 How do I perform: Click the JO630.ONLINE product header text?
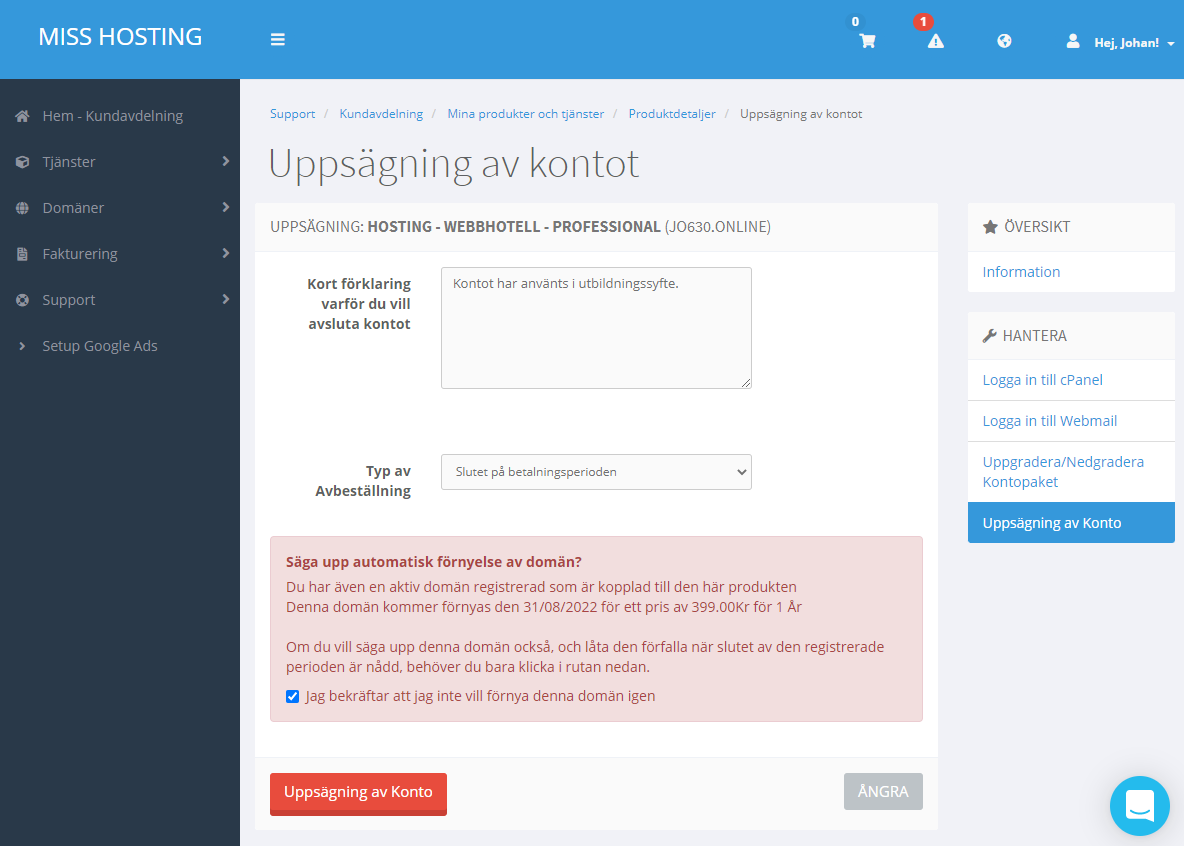pos(717,227)
